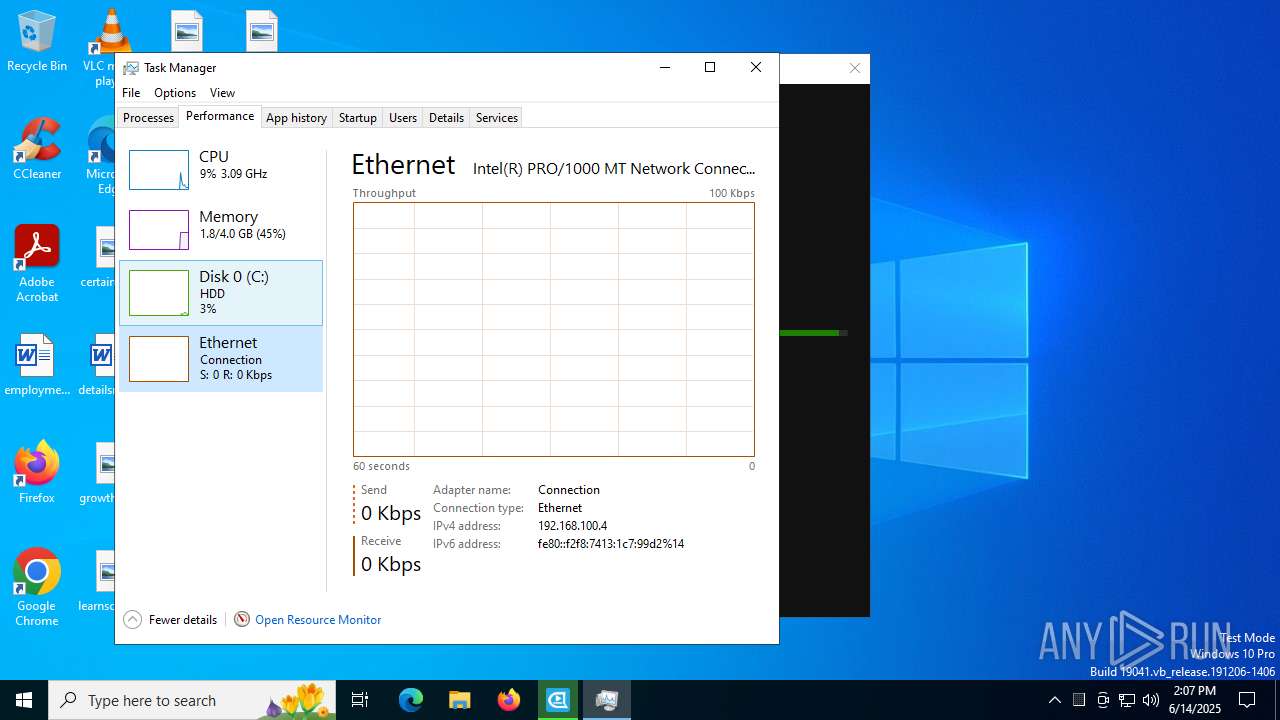Click the Adapter name value Connection
This screenshot has height=720, width=1280.
(x=569, y=490)
